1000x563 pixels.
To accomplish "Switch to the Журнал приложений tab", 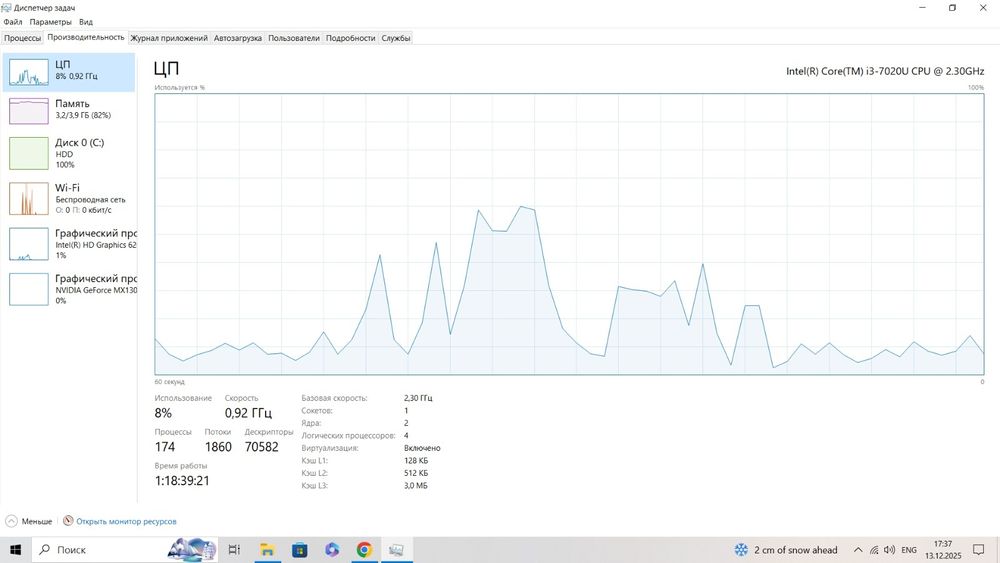I will coord(169,38).
